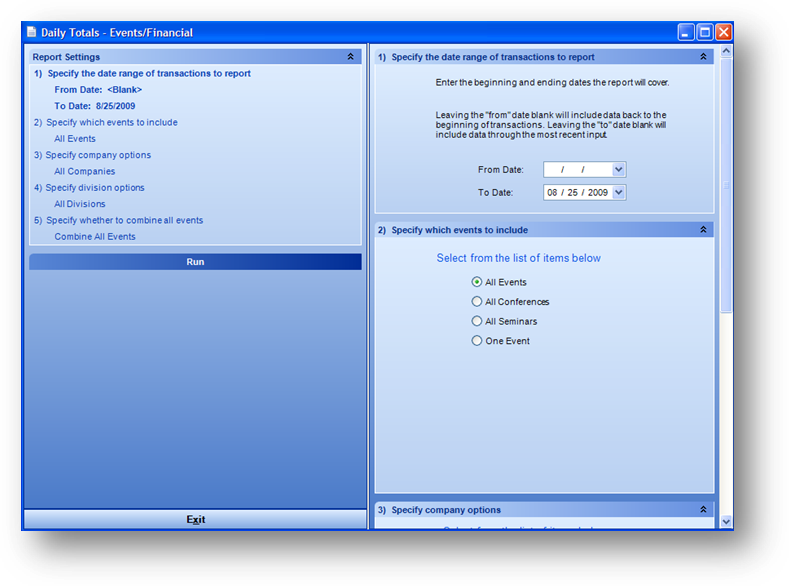Collapse the date range section chevron
Viewport: 789px width, 586px height.
coord(703,57)
